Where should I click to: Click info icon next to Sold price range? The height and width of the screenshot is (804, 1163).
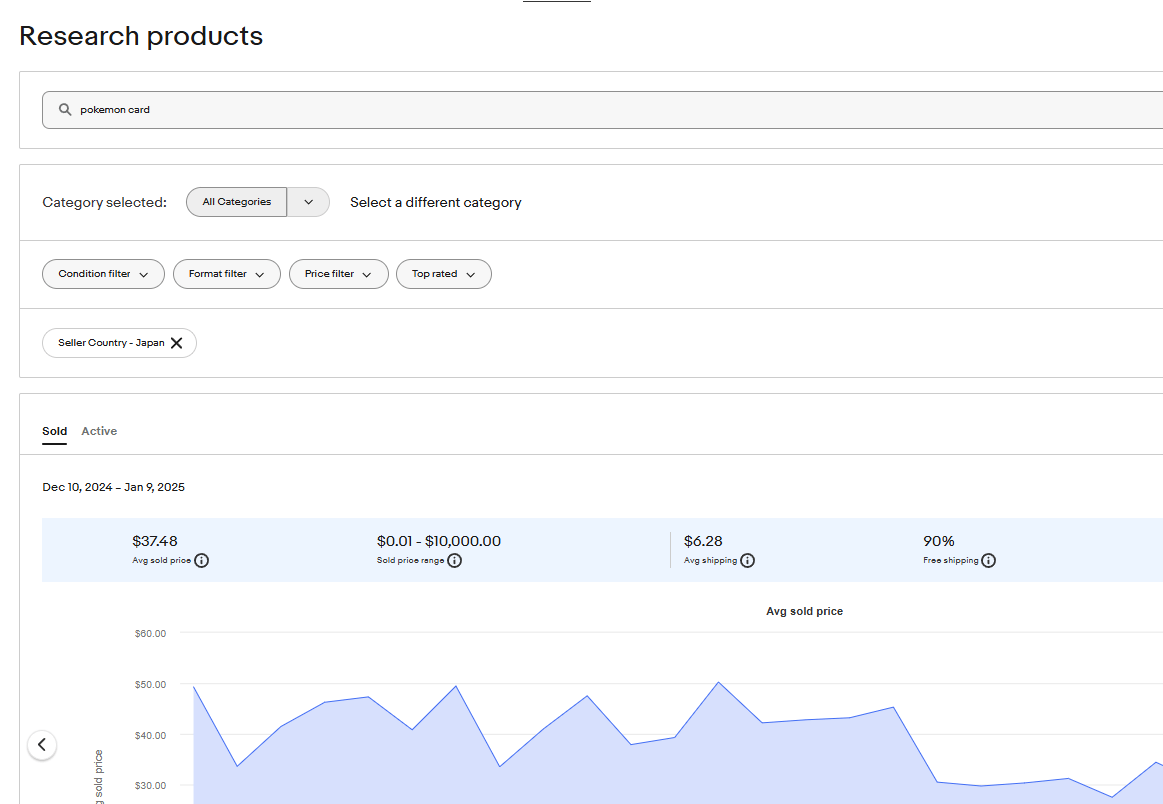454,561
